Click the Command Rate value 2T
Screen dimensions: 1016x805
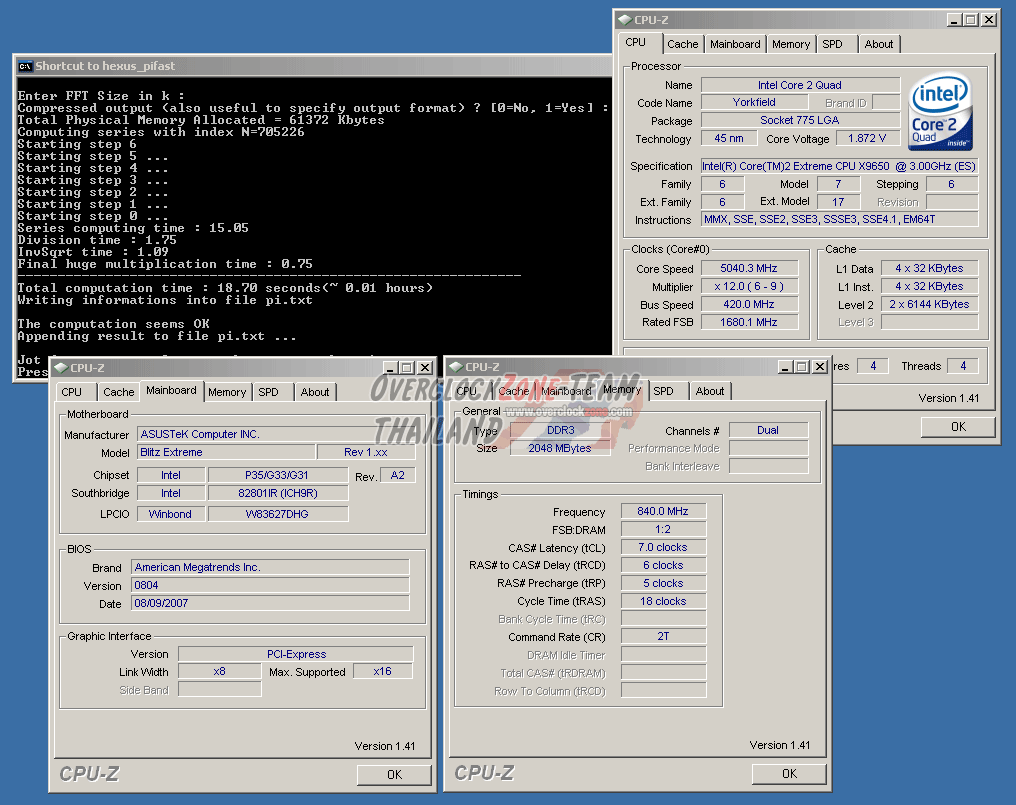[x=664, y=636]
